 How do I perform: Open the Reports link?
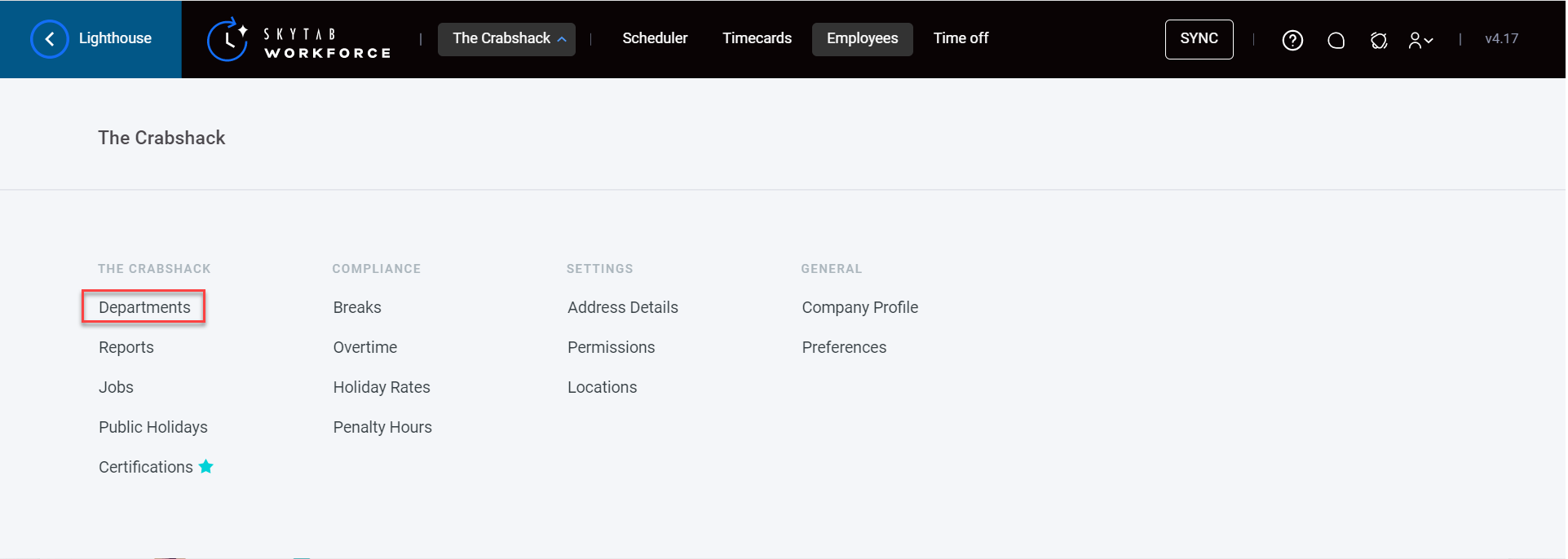tap(126, 347)
